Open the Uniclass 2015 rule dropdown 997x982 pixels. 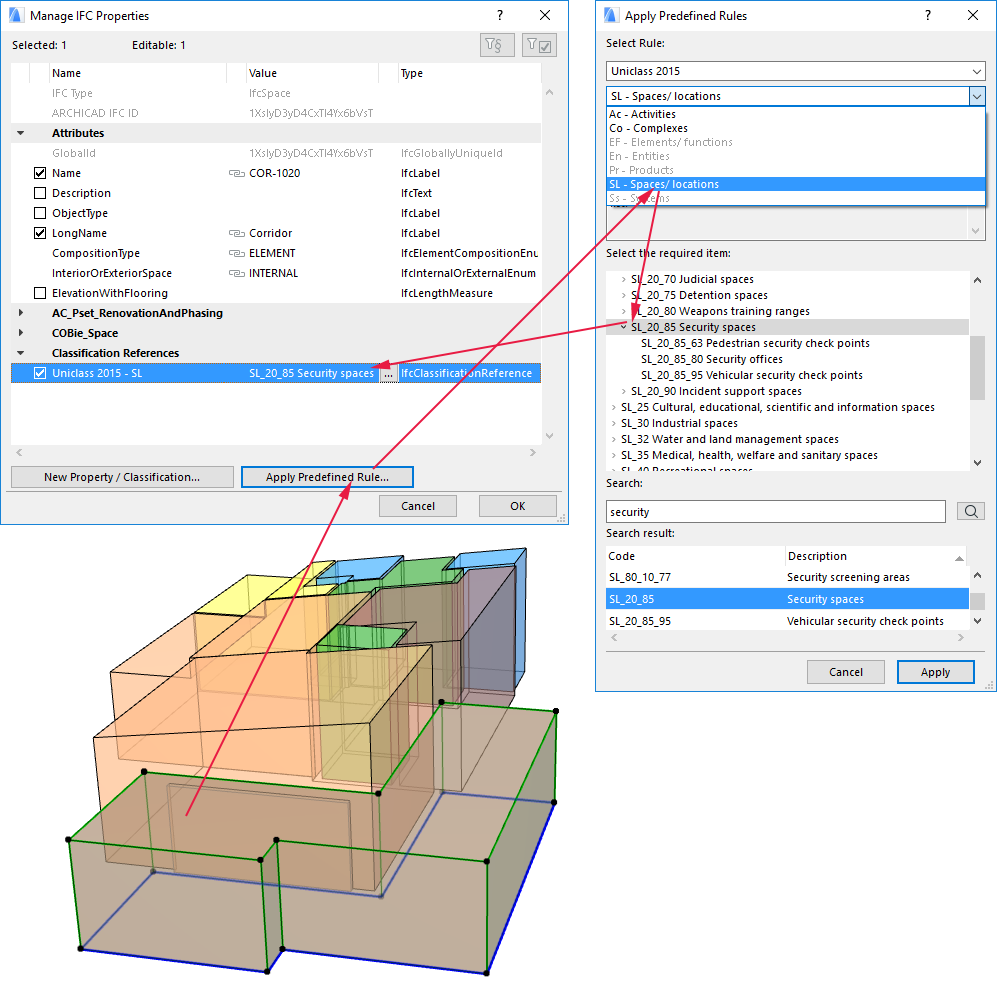pos(795,71)
